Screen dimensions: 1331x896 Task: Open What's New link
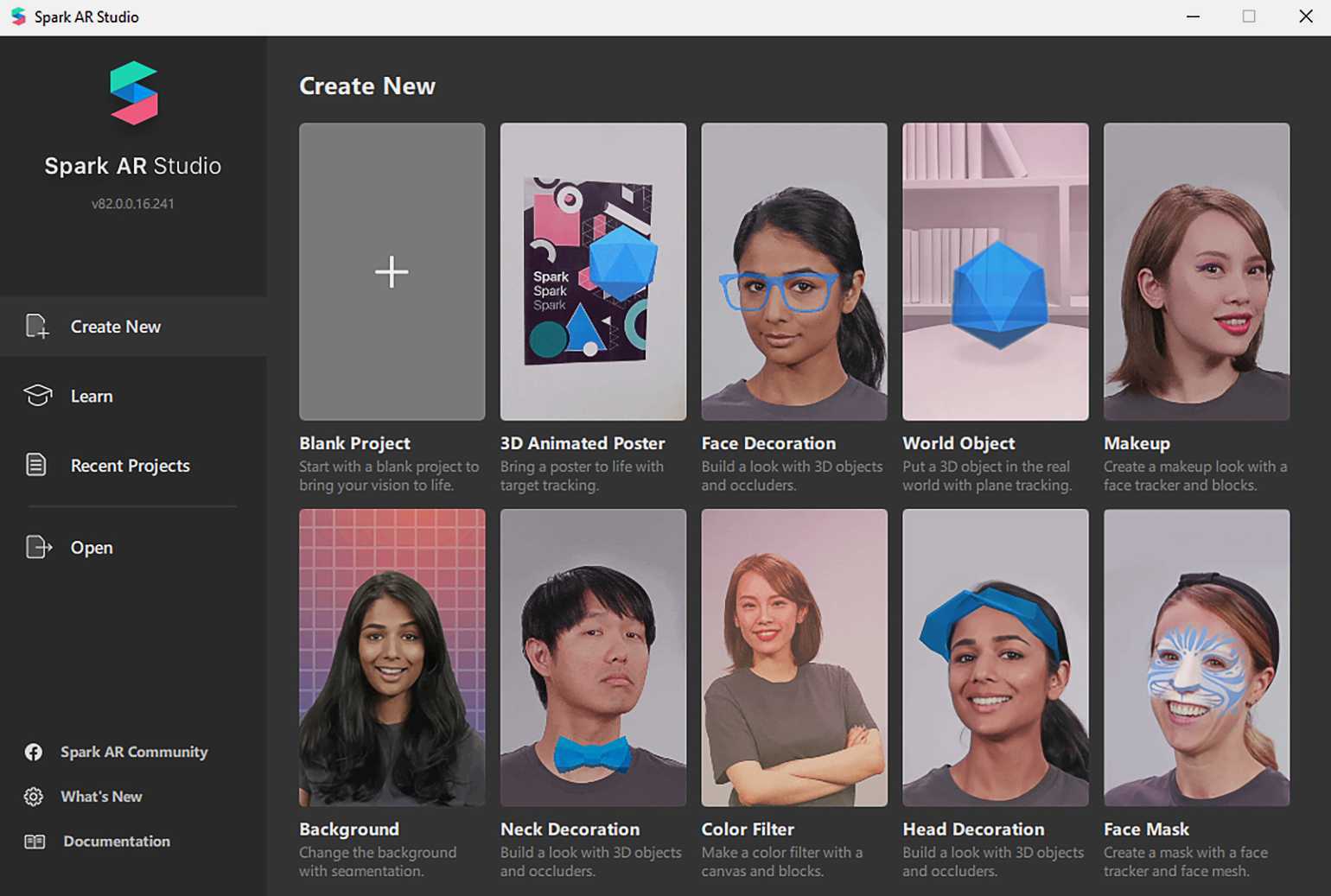(101, 797)
